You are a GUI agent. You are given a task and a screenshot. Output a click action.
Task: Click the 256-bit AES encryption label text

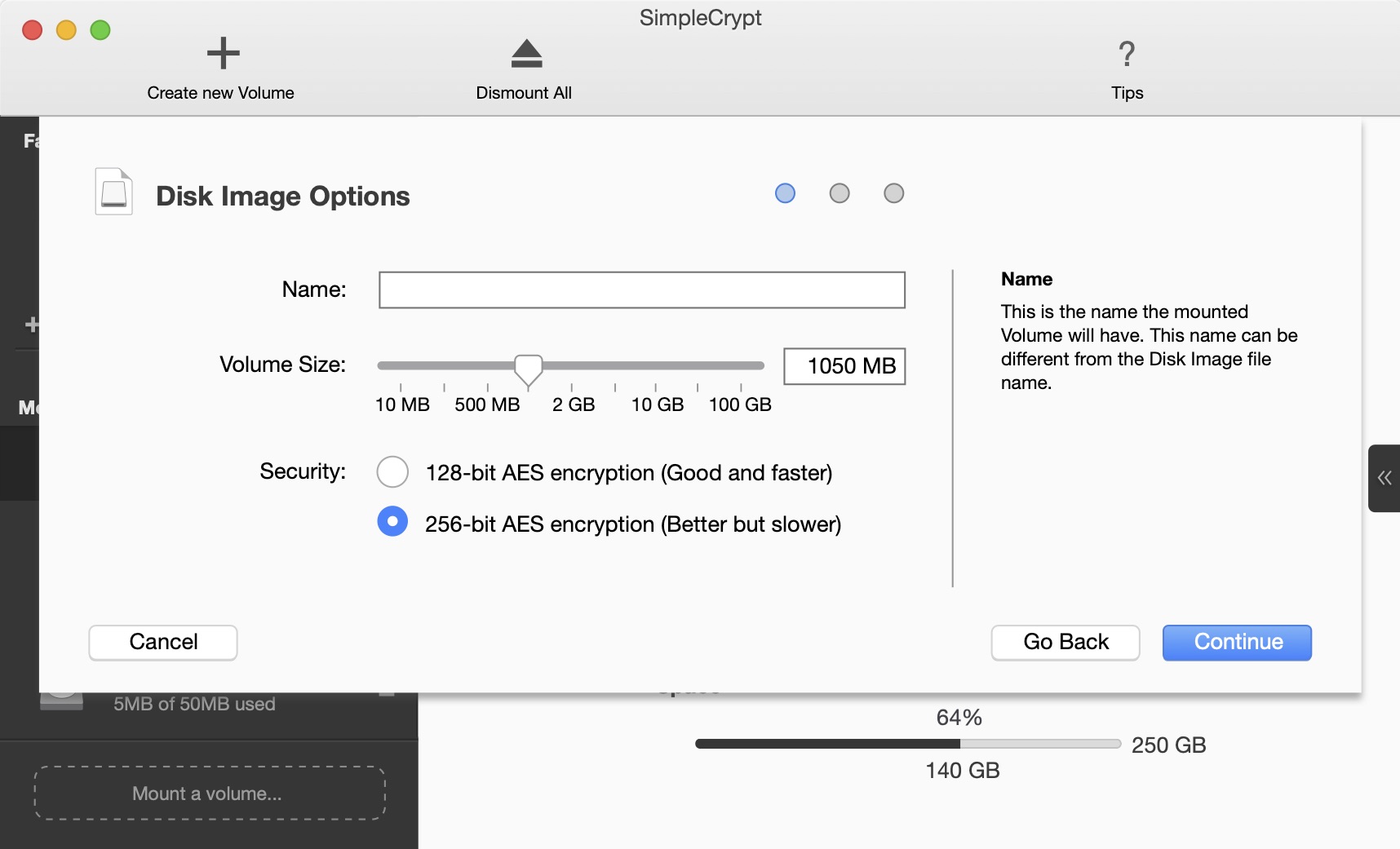point(633,524)
